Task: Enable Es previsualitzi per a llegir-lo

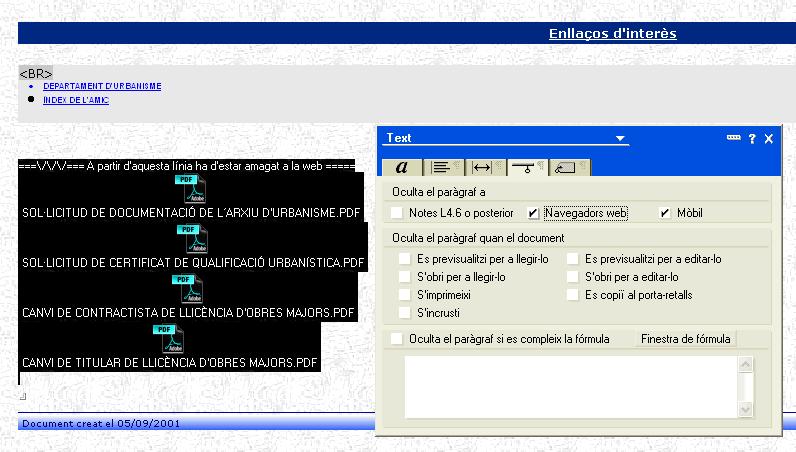Action: coord(405,259)
